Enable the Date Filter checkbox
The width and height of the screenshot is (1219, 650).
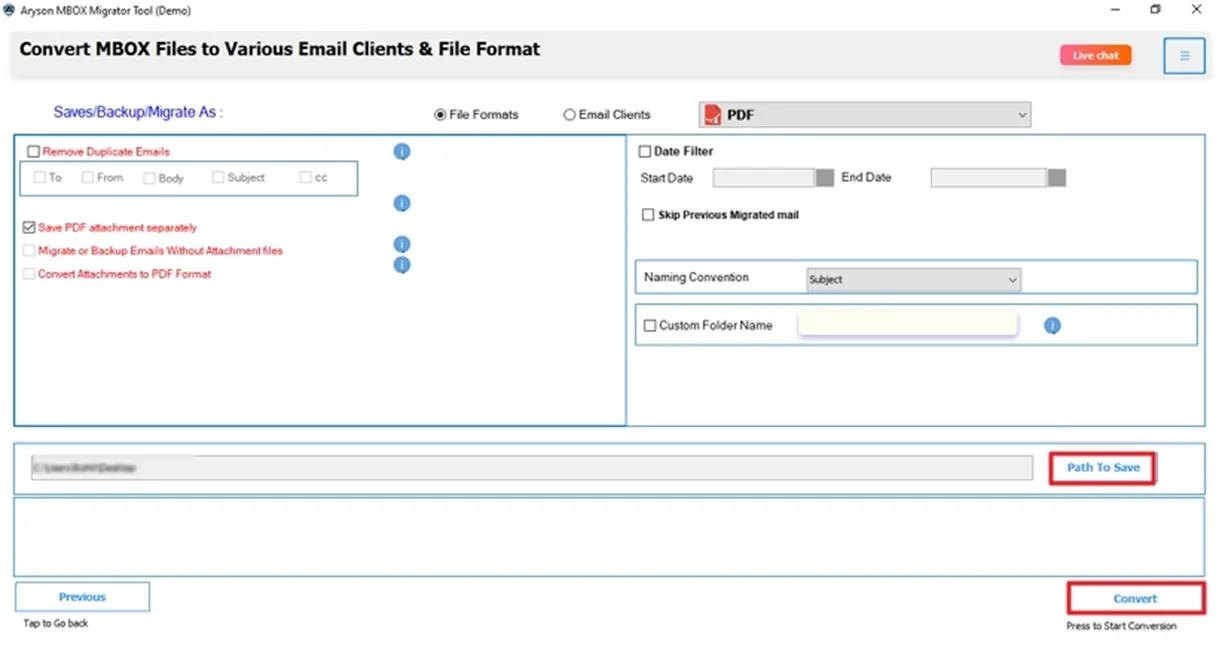[x=645, y=152]
